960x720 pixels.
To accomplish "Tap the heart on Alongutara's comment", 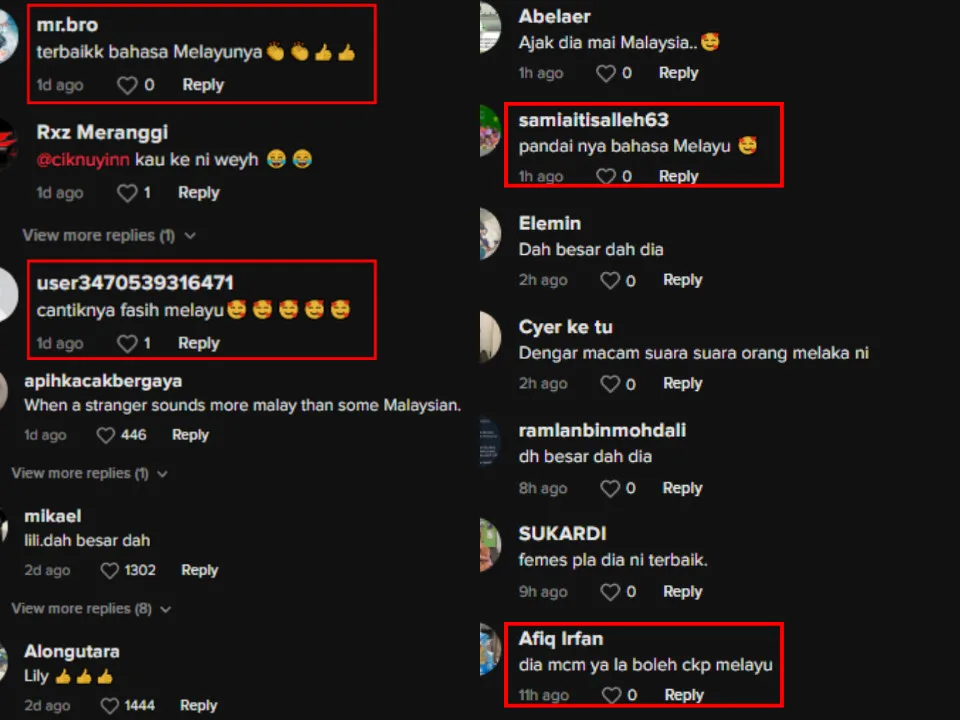I will (x=110, y=706).
